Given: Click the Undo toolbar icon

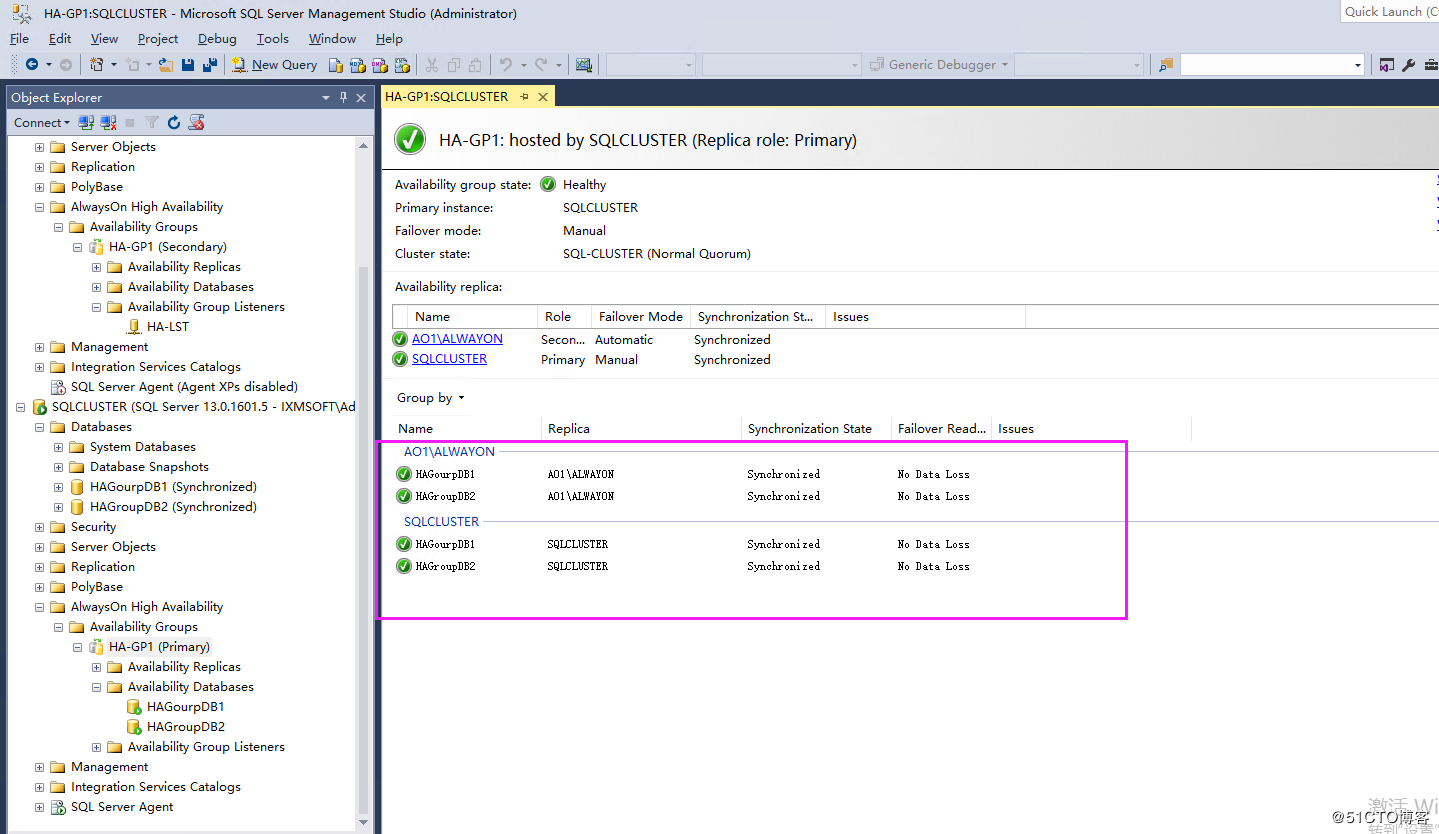Looking at the screenshot, I should (506, 64).
